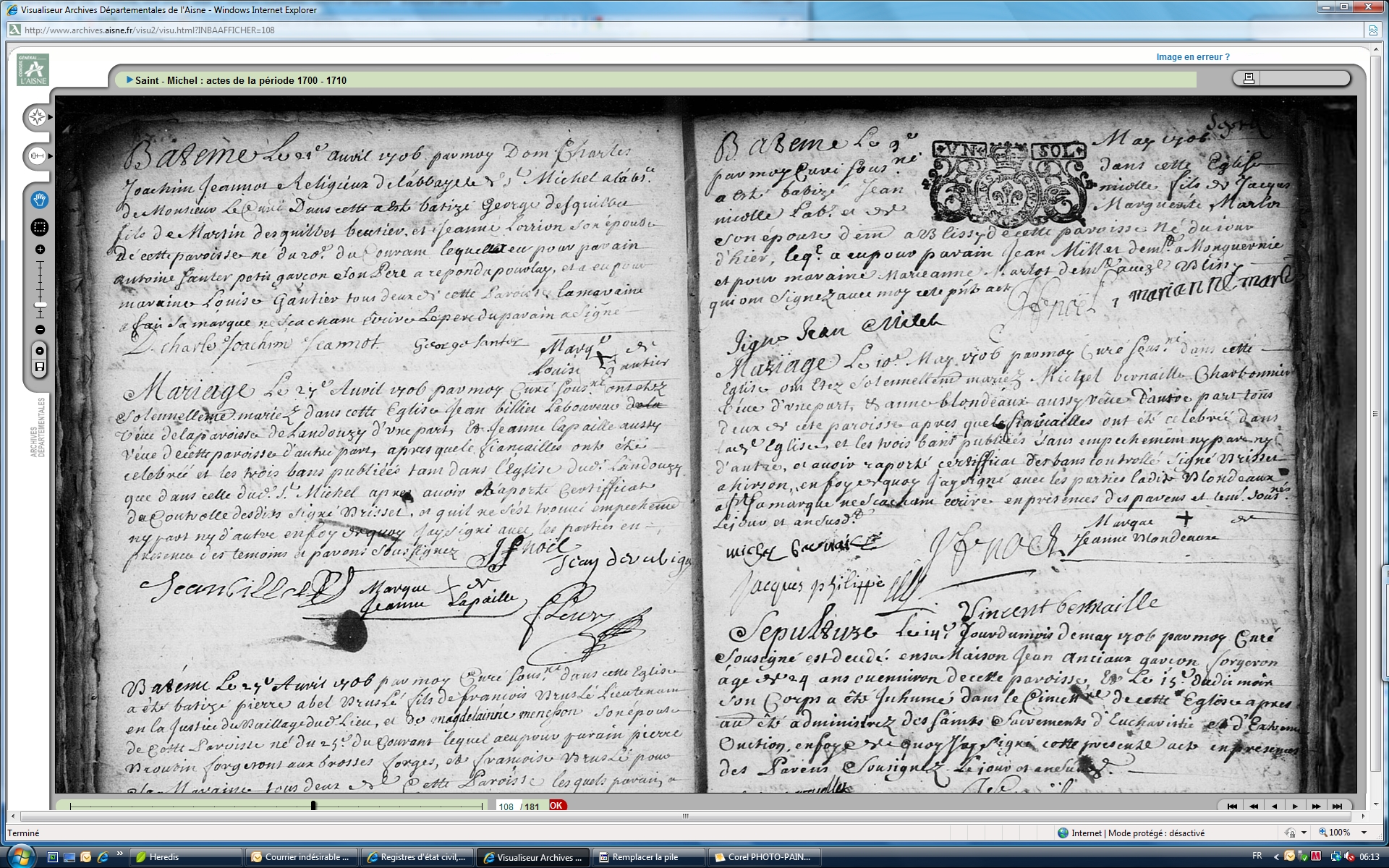
Task: Go to the last page
Action: click(x=1337, y=806)
